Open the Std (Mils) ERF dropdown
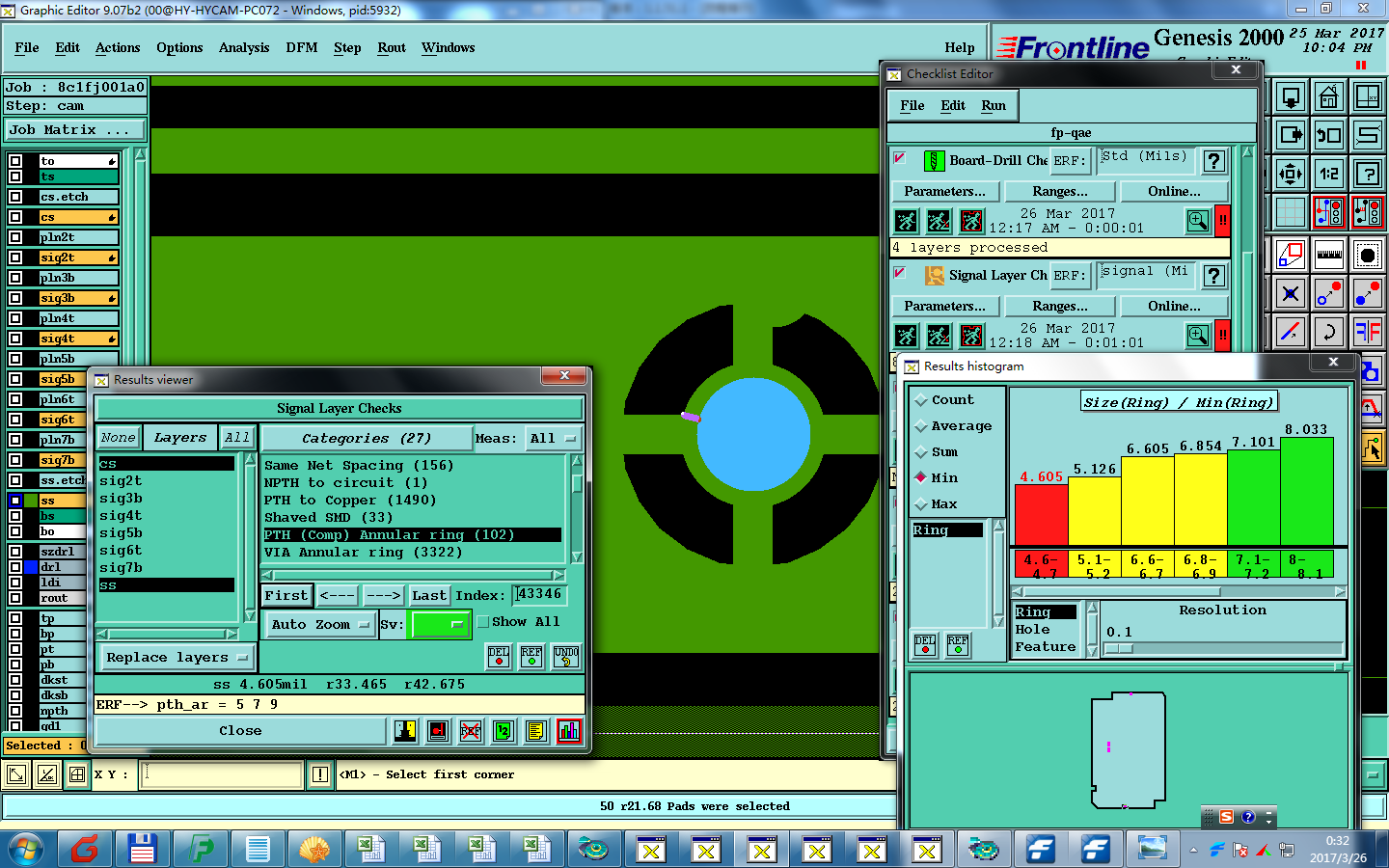This screenshot has width=1389, height=868. pyautogui.click(x=1146, y=159)
